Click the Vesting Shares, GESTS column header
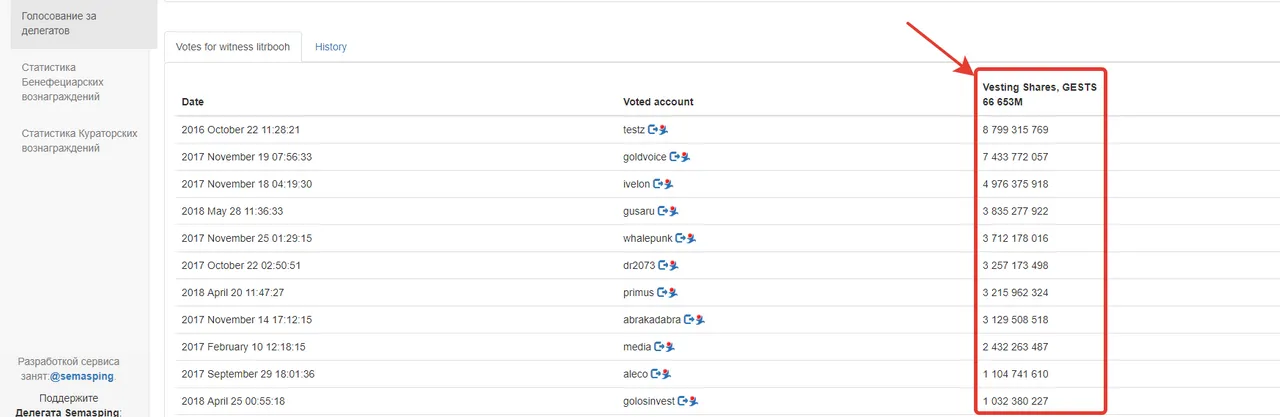Image resolution: width=1280 pixels, height=417 pixels. pyautogui.click(x=1039, y=87)
